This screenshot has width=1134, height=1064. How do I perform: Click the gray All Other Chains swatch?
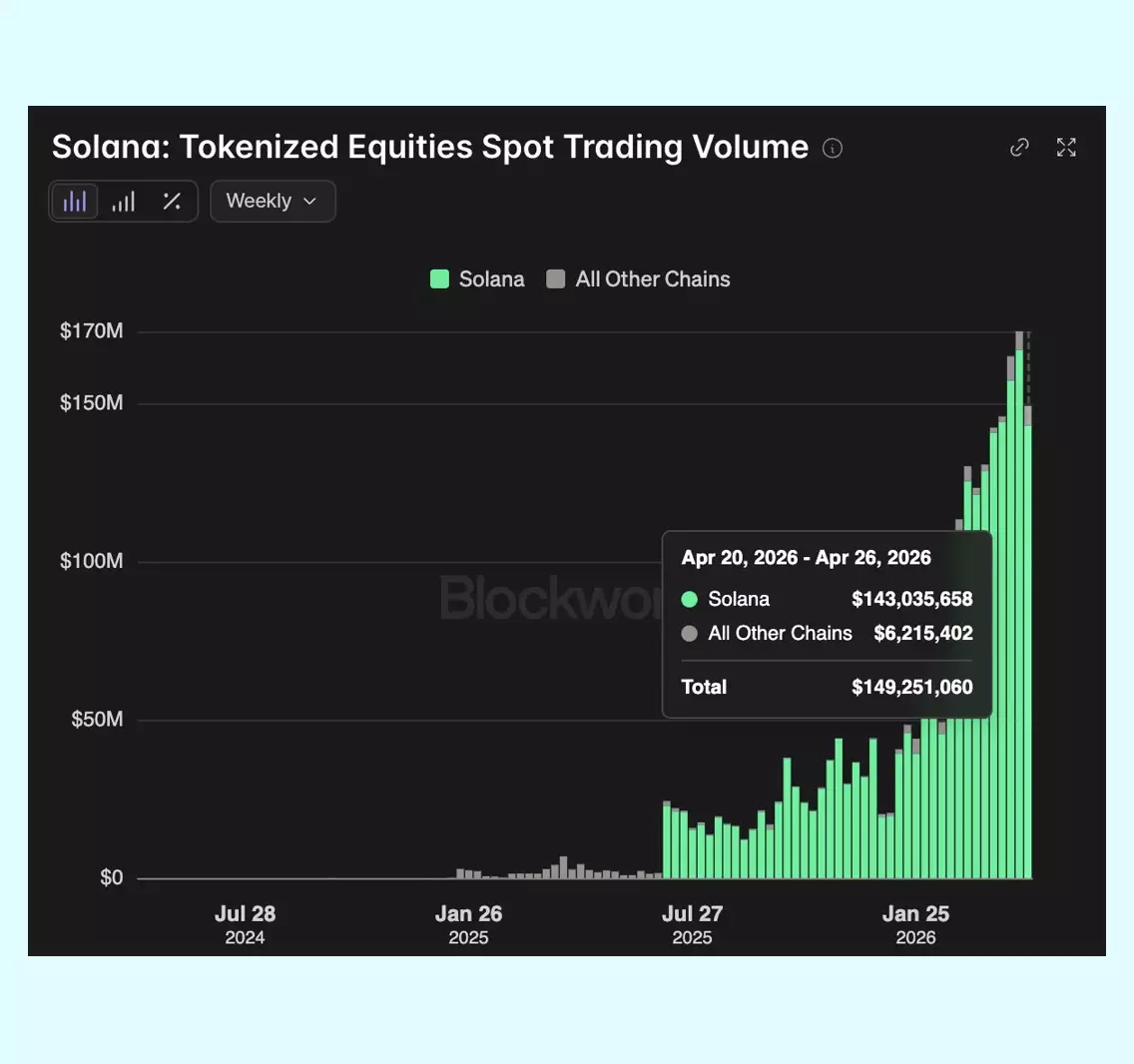[555, 279]
